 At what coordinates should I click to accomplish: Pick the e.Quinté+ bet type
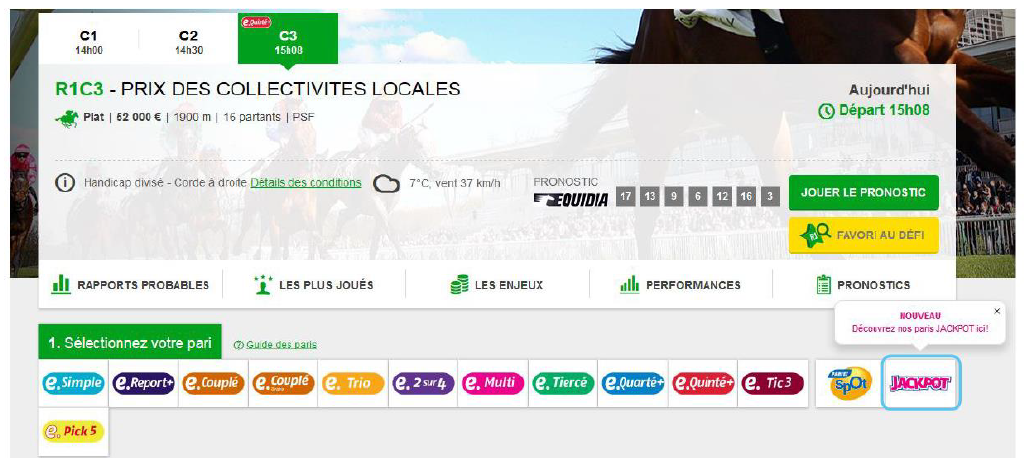tap(702, 383)
